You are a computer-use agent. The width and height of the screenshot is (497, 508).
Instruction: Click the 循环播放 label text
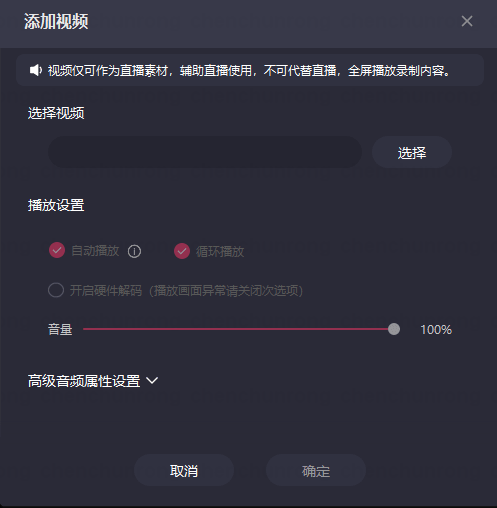[220, 252]
